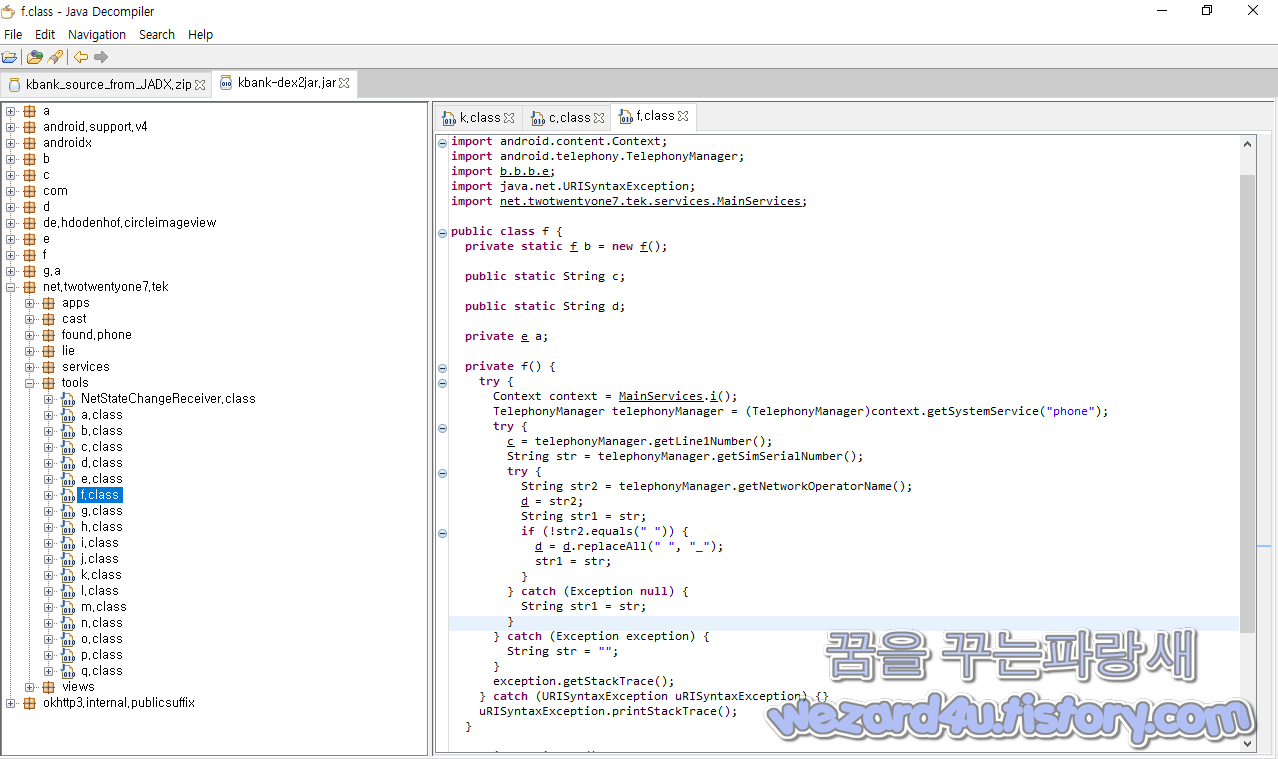The image size is (1278, 759).
Task: Collapse the private f() constructor fold marker
Action: point(443,367)
